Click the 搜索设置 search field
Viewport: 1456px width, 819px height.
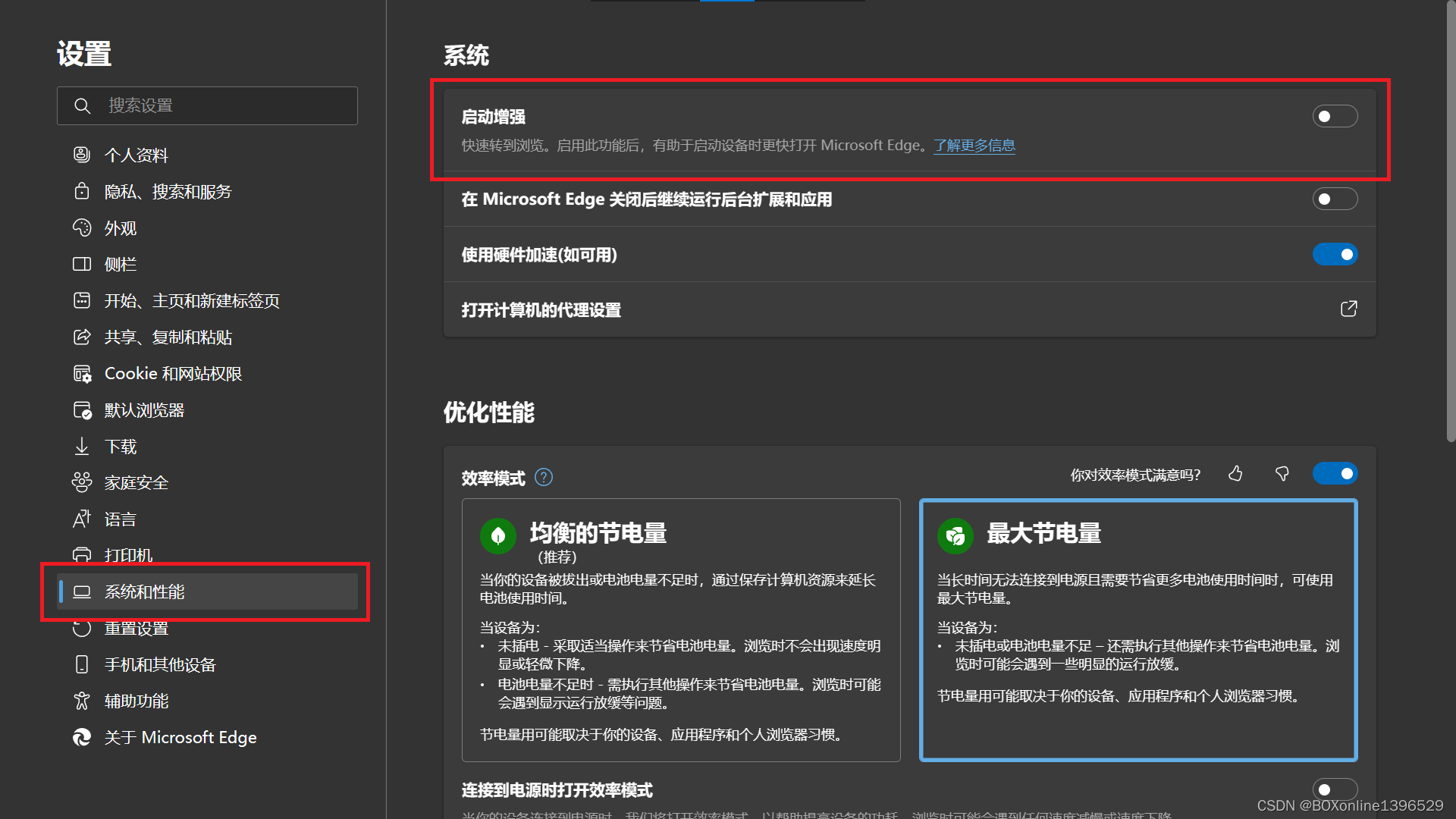pyautogui.click(x=207, y=105)
